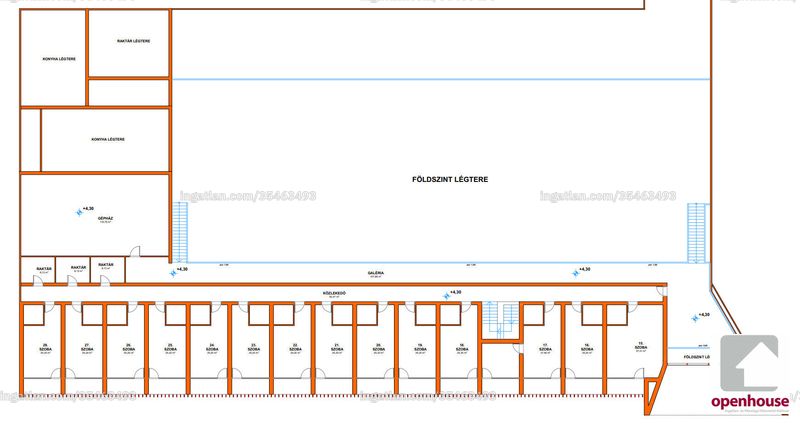The image size is (800, 424).
Task: Click the lower Konyha Légtere room
Action: point(105,140)
